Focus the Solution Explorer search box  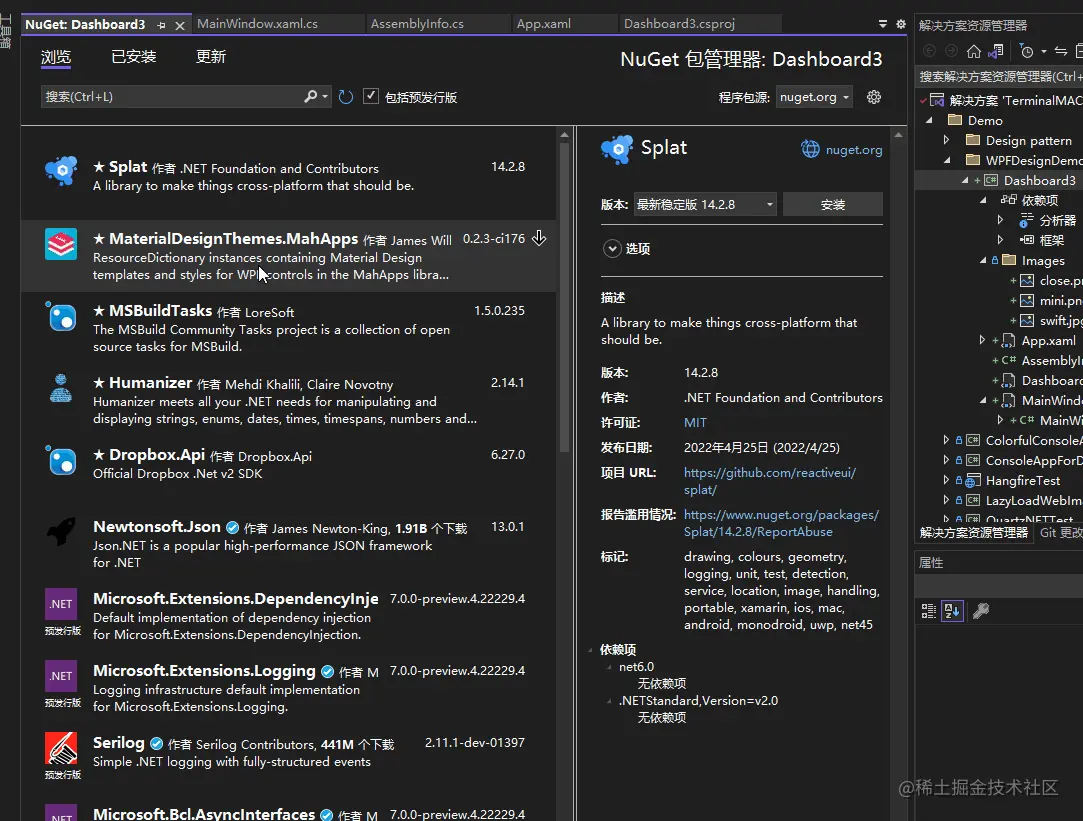click(999, 77)
